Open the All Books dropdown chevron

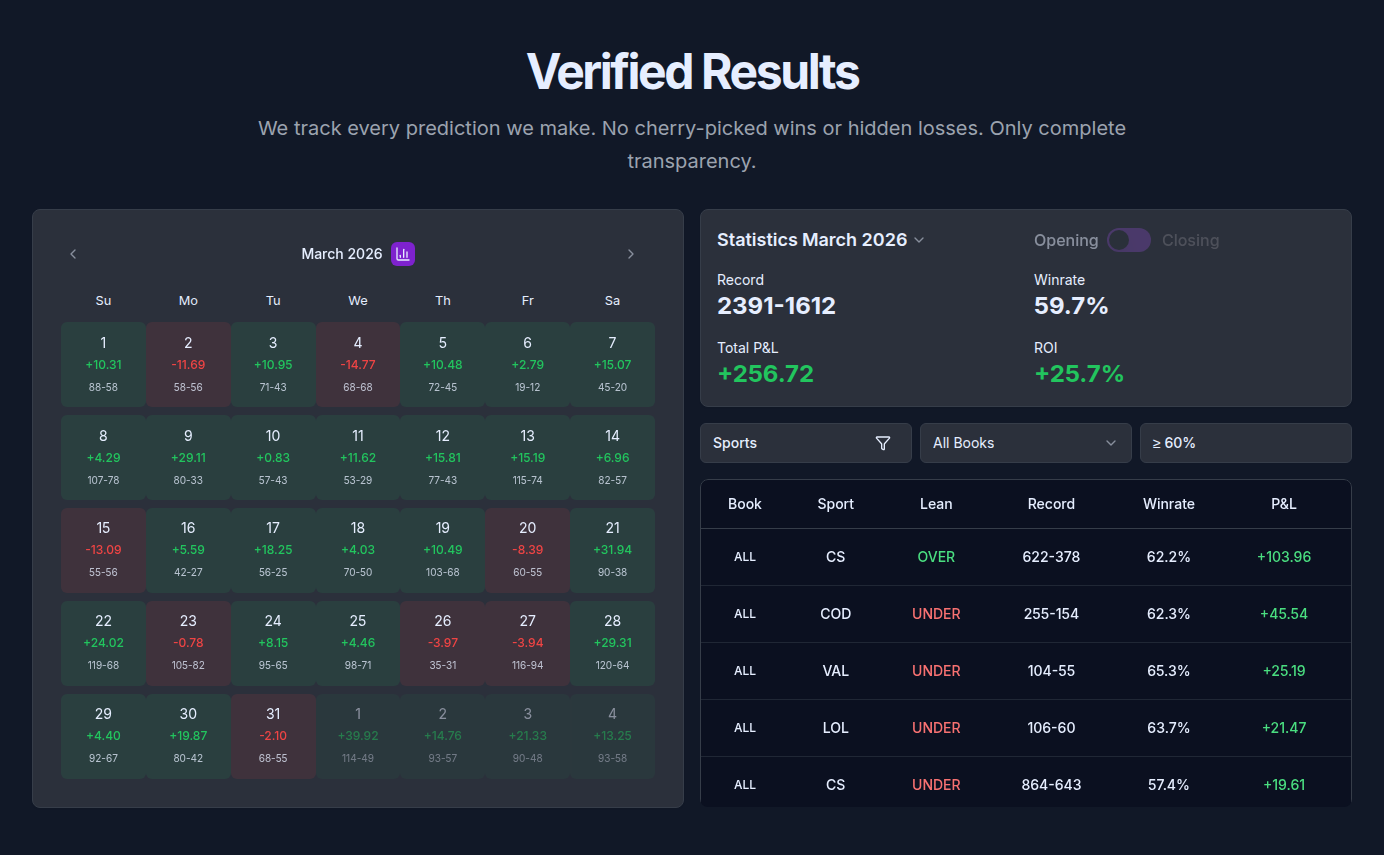tap(1110, 443)
